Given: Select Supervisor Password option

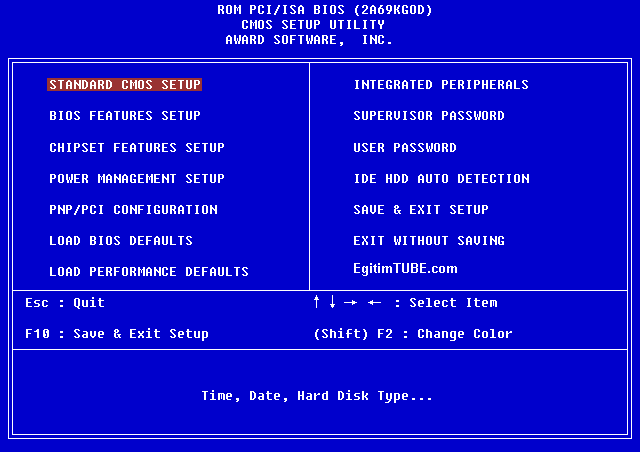Looking at the screenshot, I should point(429,116).
